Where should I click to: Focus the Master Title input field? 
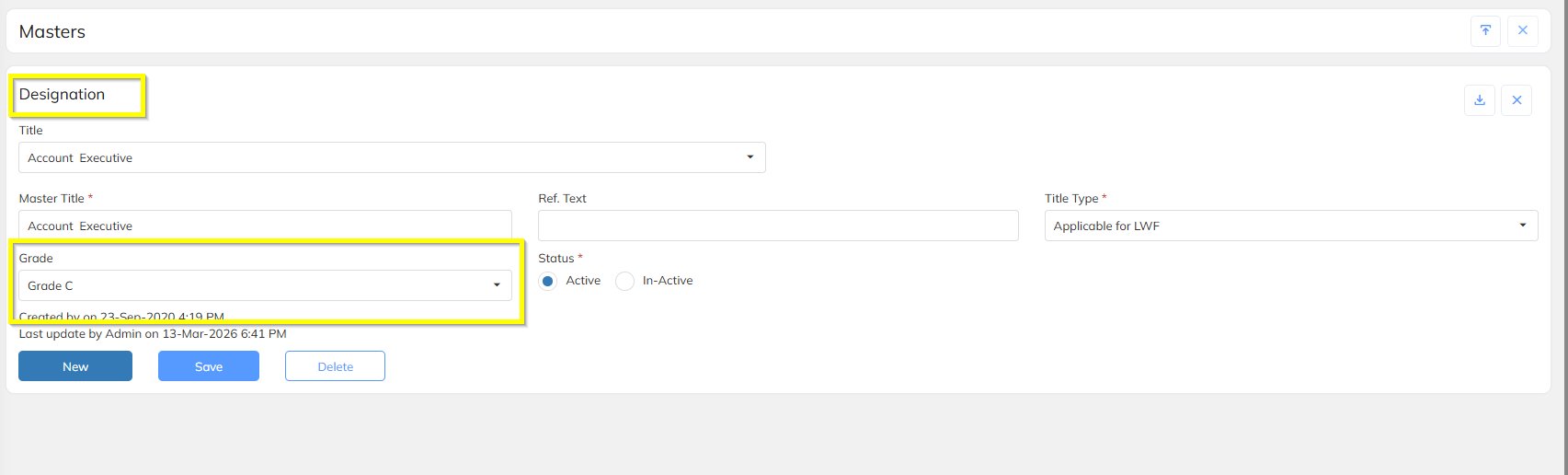265,226
